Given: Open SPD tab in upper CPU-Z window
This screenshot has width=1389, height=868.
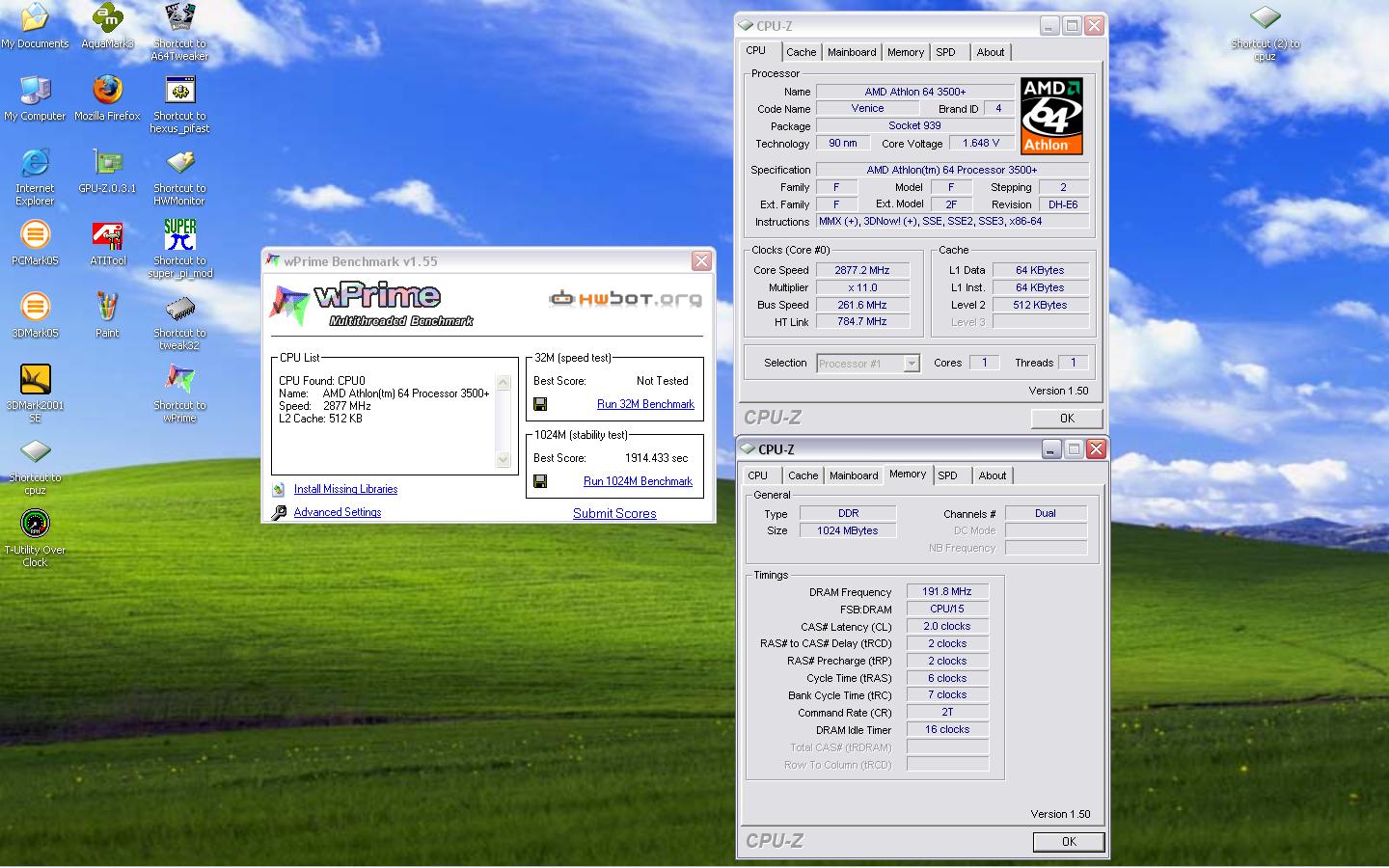Looking at the screenshot, I should [x=946, y=52].
